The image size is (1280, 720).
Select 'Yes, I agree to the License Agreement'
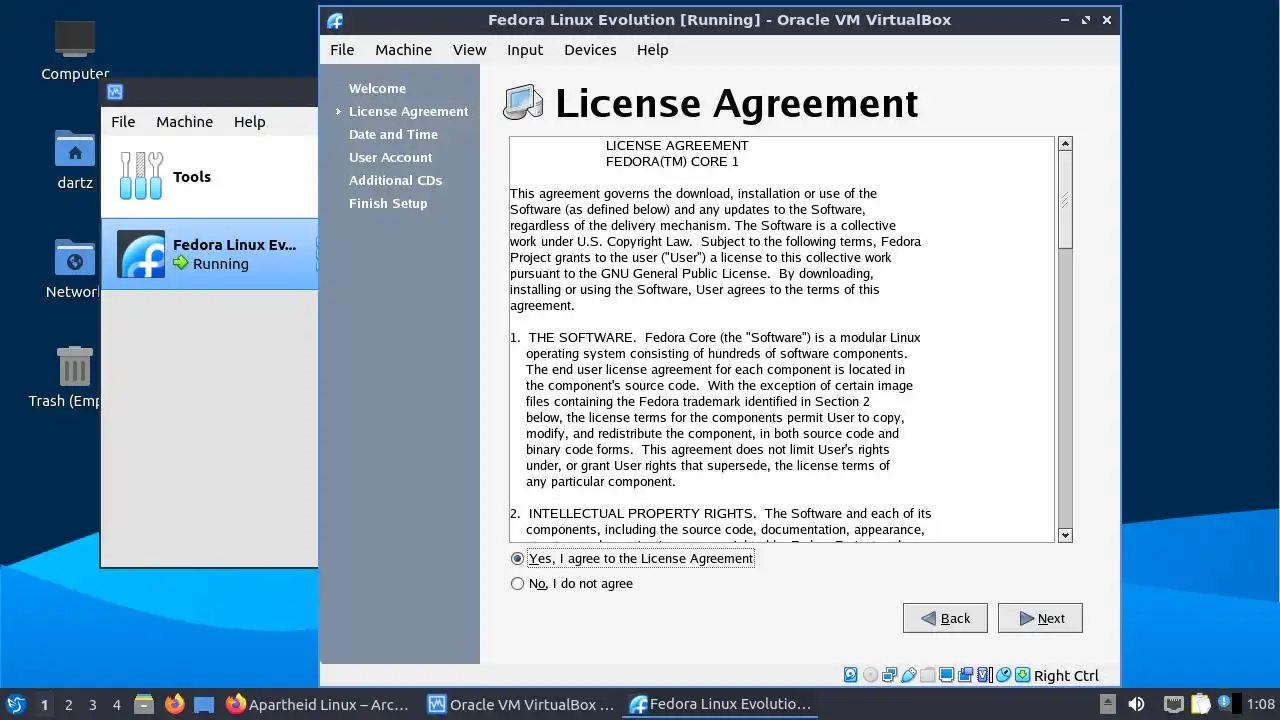click(632, 558)
